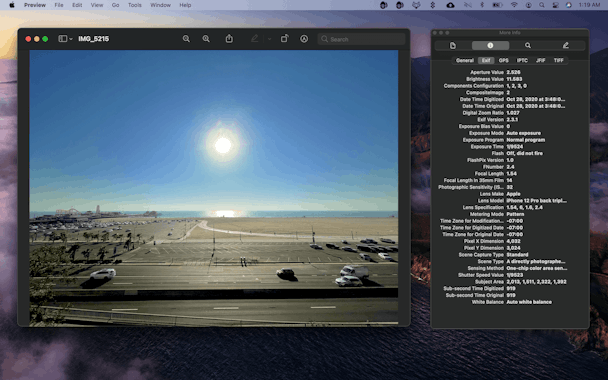
Task: Switch to the General metadata tab
Action: [x=465, y=60]
